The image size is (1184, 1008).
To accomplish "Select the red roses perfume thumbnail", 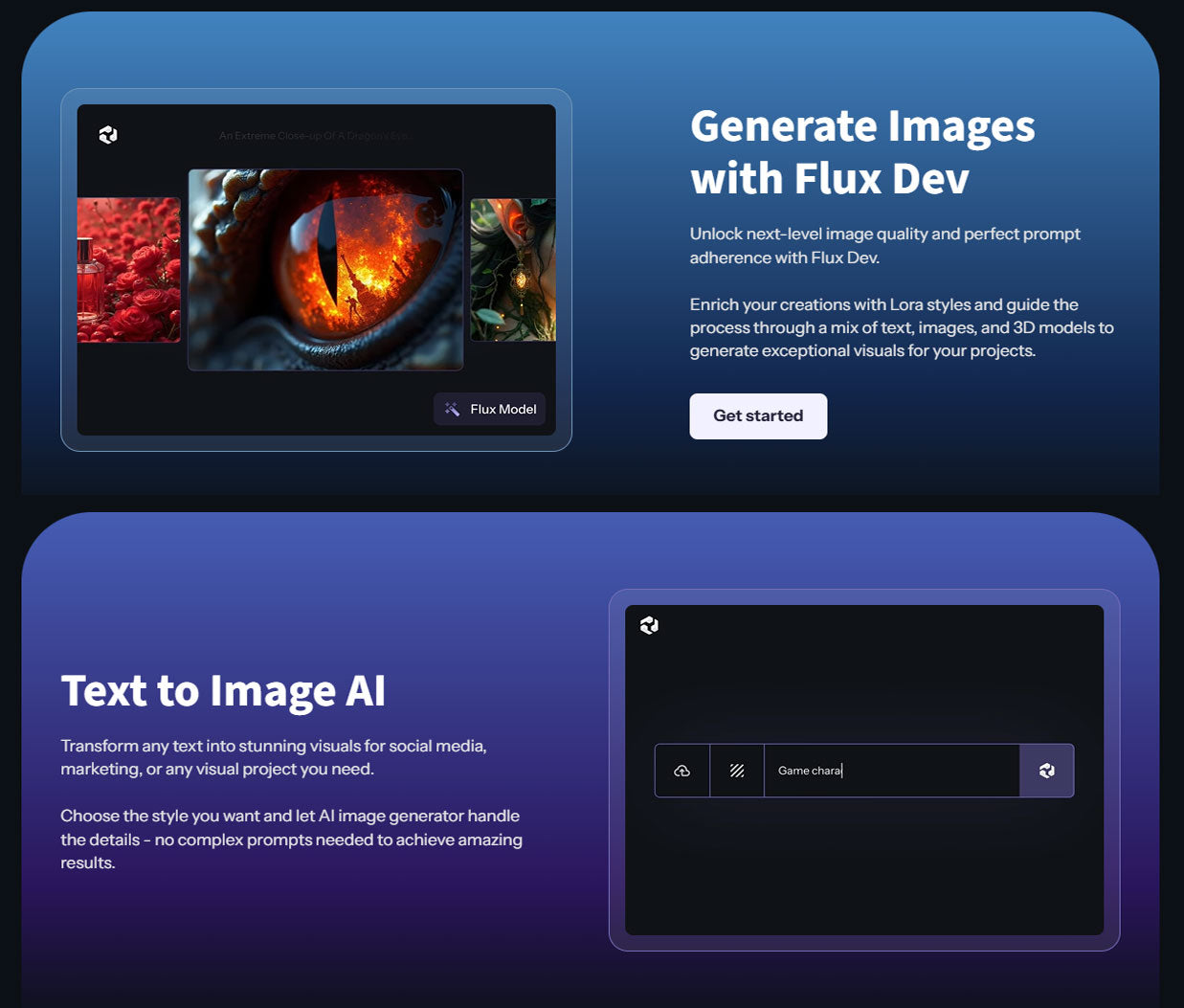I will point(129,271).
